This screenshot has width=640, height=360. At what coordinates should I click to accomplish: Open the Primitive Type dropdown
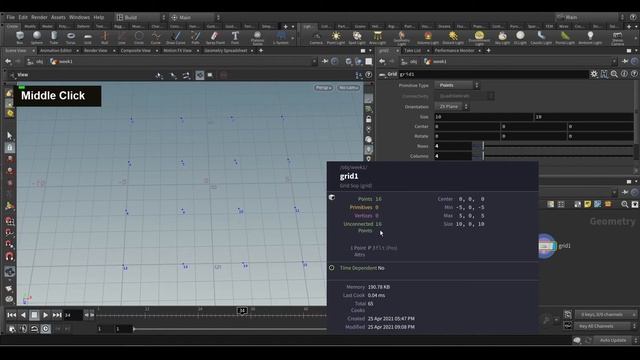pyautogui.click(x=457, y=85)
